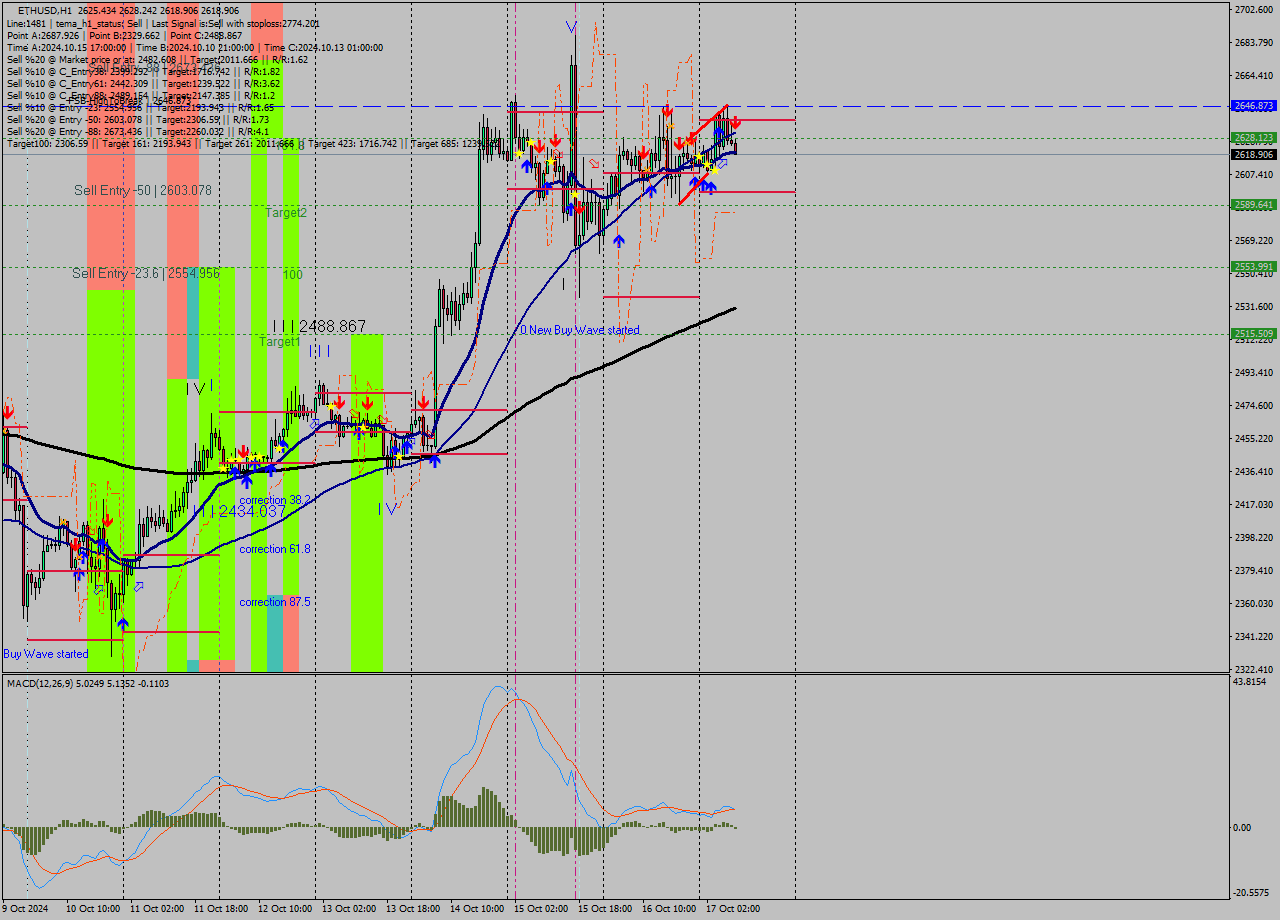Click the '11 Oct 18:00' time axis label
The height and width of the screenshot is (920, 1280).
(x=221, y=909)
